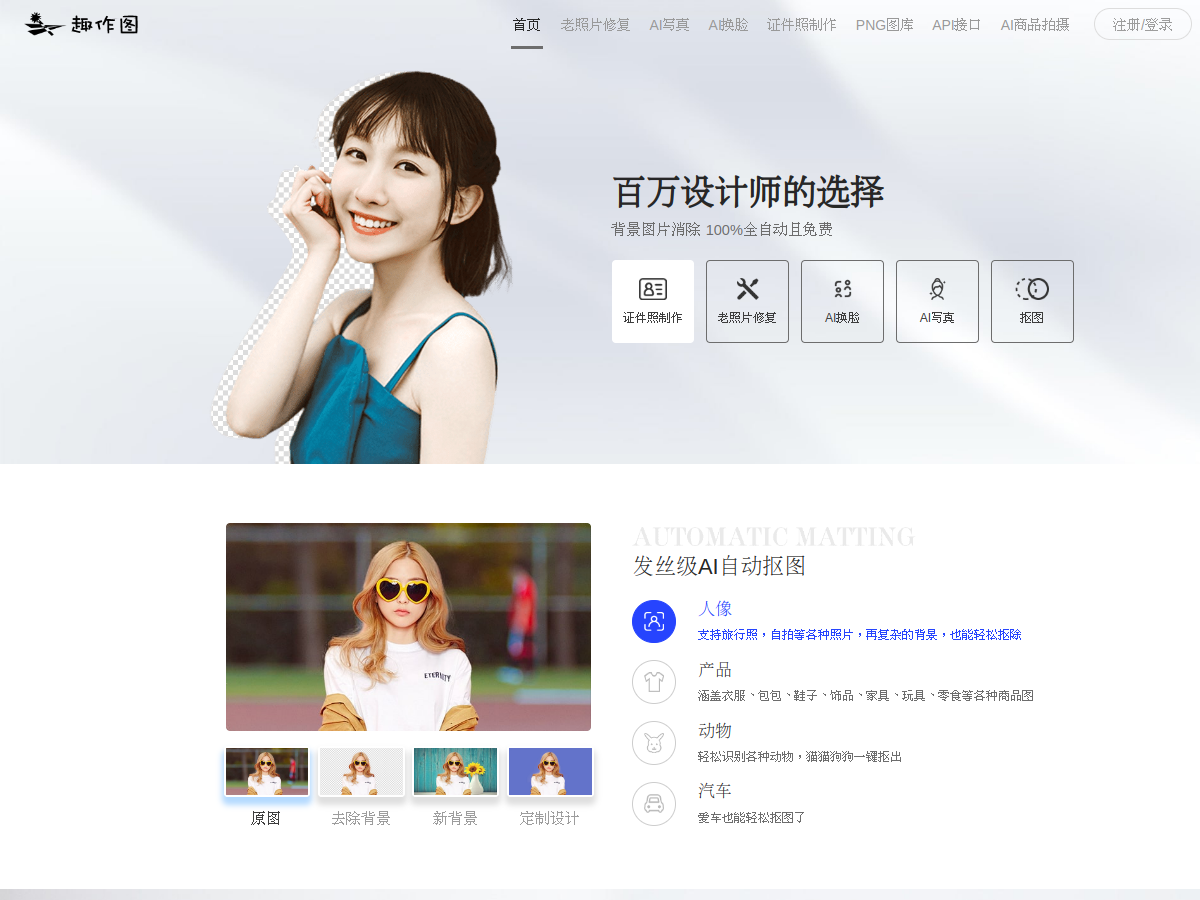The height and width of the screenshot is (900, 1200).
Task: Click the description 涵盖衣服、包包、鞋子
Action: 866,696
